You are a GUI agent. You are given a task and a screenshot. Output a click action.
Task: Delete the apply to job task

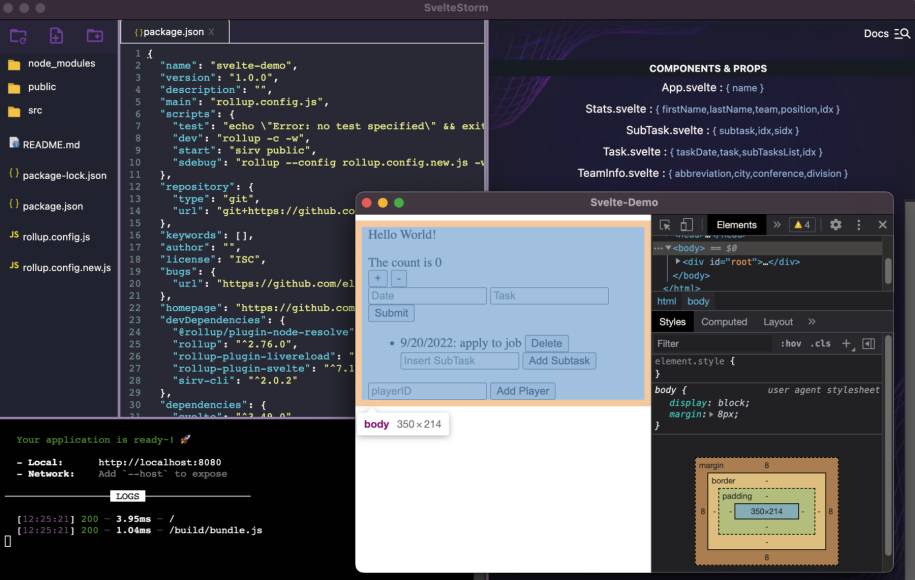[x=547, y=343]
